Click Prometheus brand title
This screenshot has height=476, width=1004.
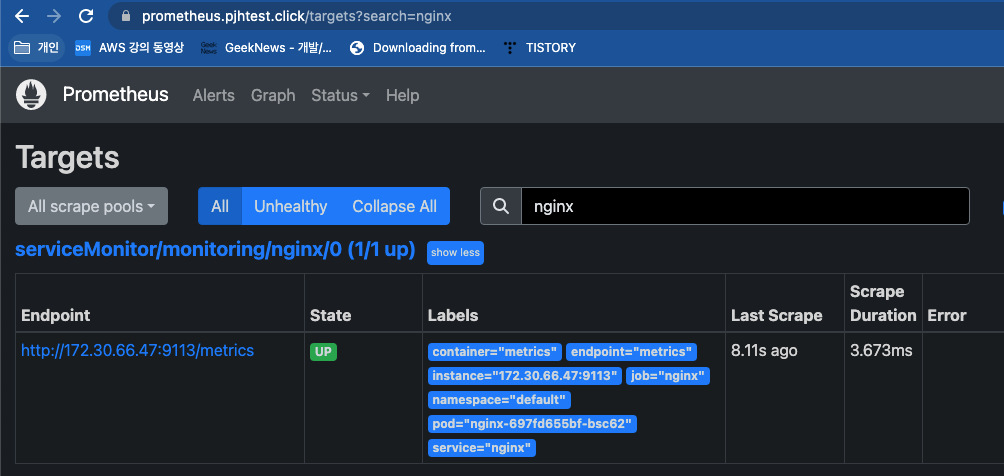point(115,95)
